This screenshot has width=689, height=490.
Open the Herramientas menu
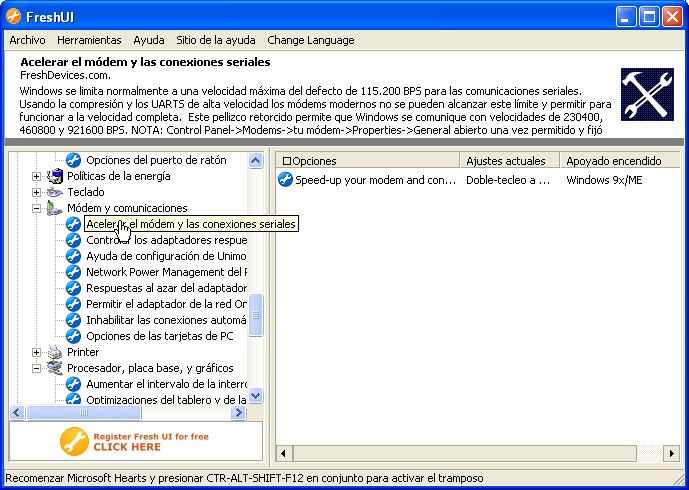click(x=89, y=40)
